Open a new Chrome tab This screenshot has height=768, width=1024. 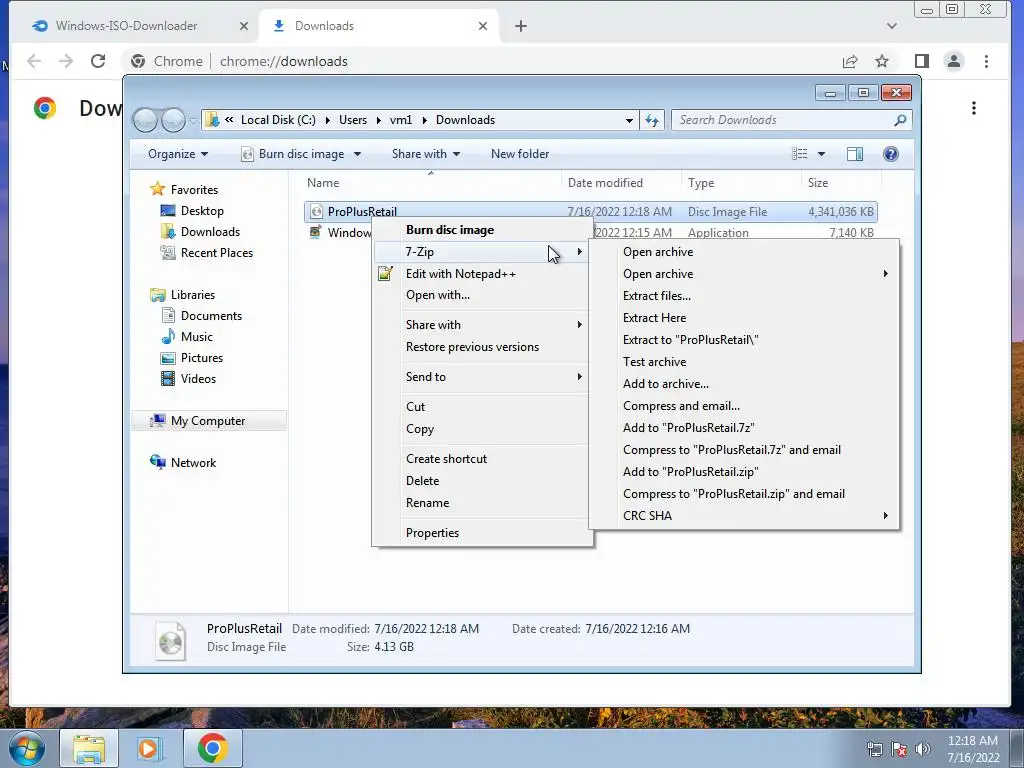pos(520,26)
